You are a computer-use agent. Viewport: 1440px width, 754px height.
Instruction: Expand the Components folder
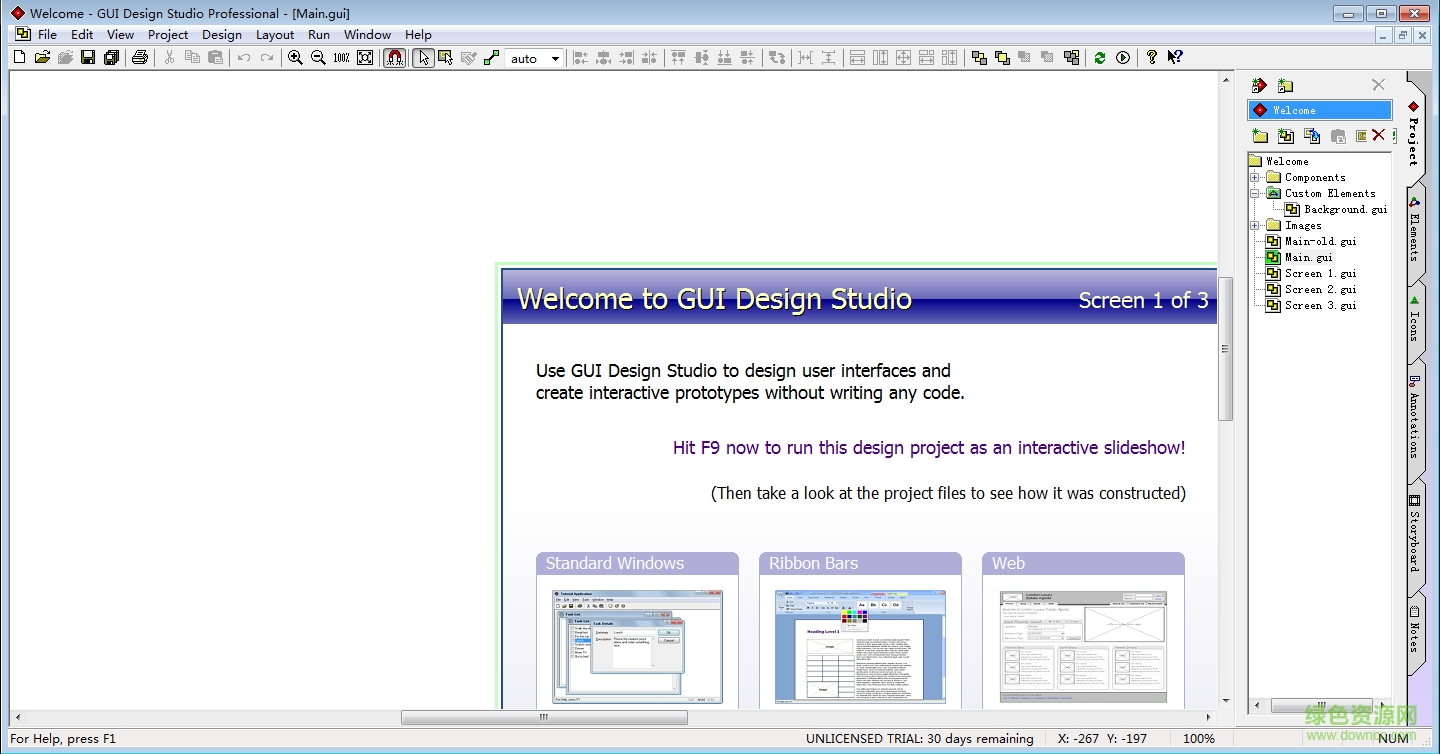[x=1255, y=177]
